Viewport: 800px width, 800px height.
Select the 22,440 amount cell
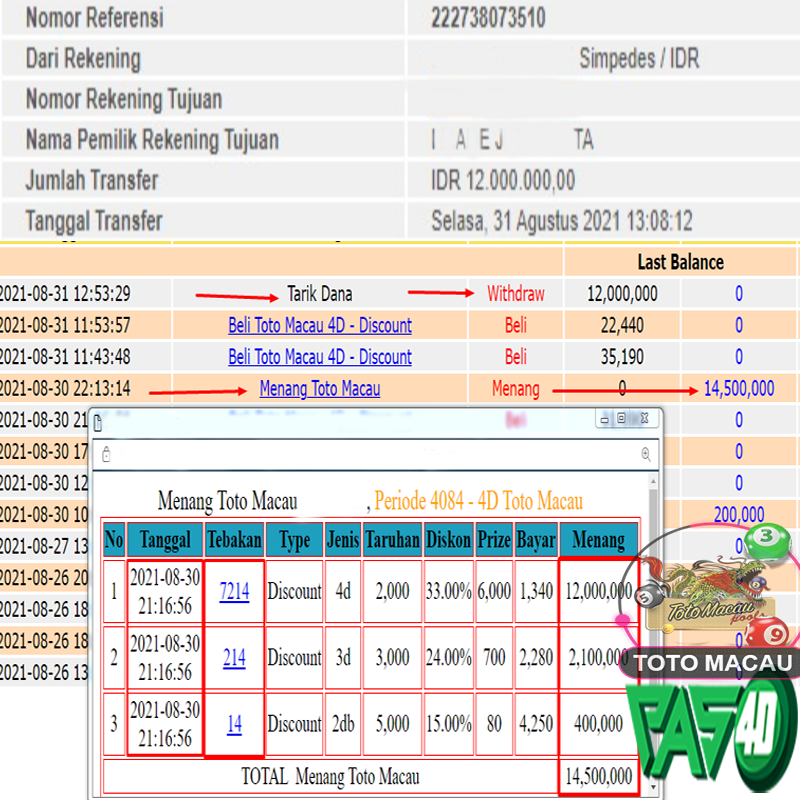pyautogui.click(x=622, y=326)
